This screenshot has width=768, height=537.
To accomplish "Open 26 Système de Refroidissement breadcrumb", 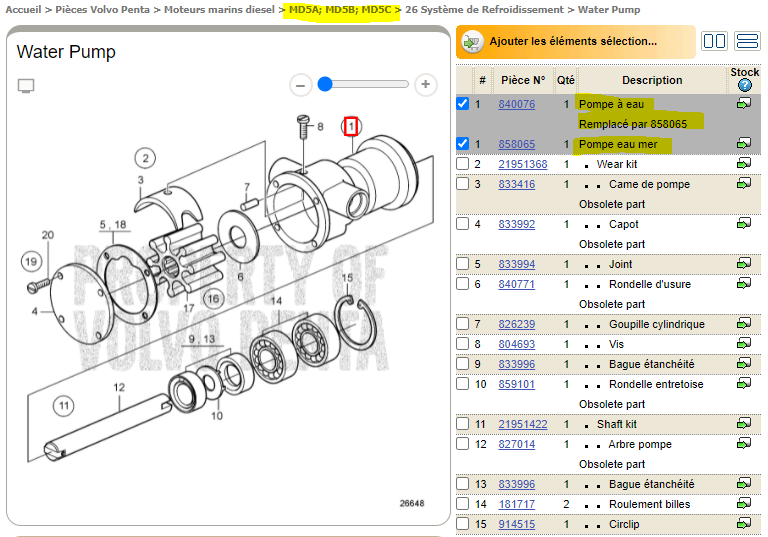I will [484, 10].
